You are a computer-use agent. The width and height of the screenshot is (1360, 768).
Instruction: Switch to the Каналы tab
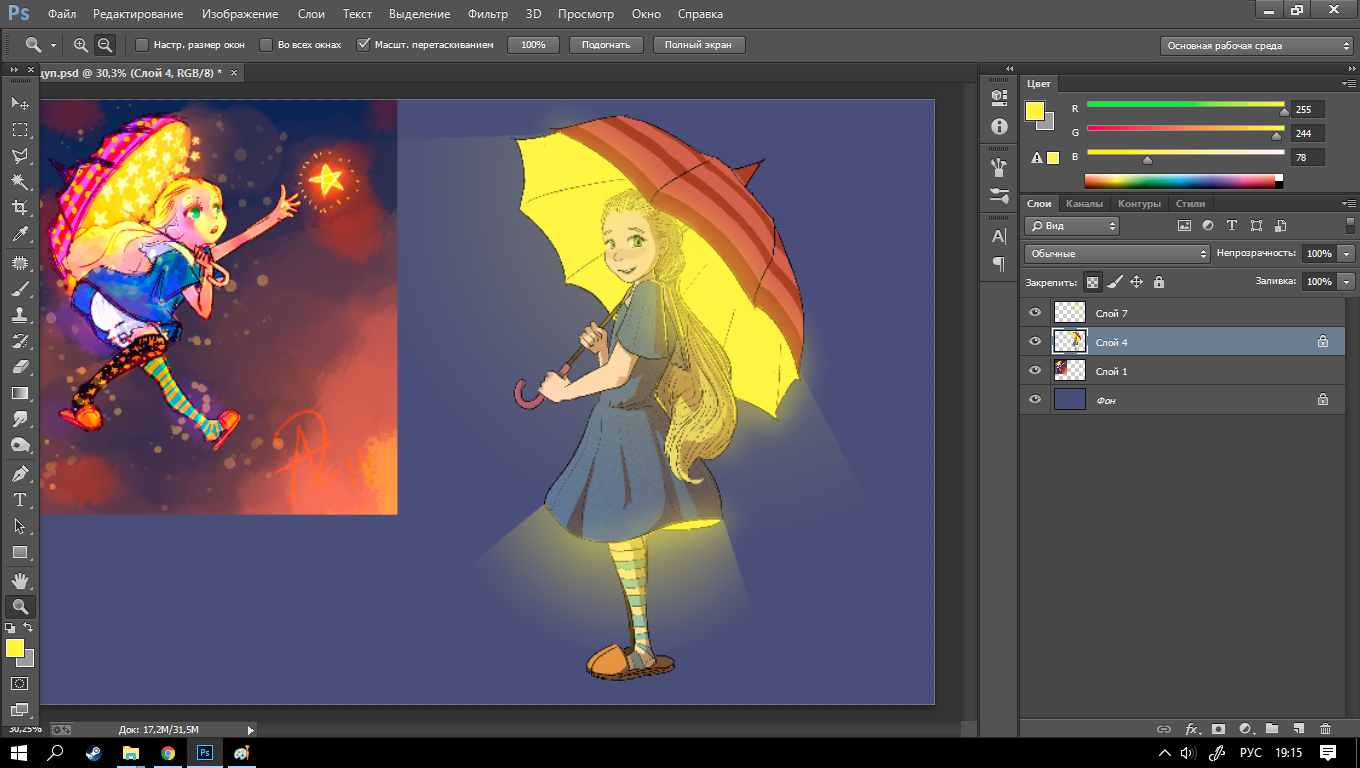pos(1084,203)
